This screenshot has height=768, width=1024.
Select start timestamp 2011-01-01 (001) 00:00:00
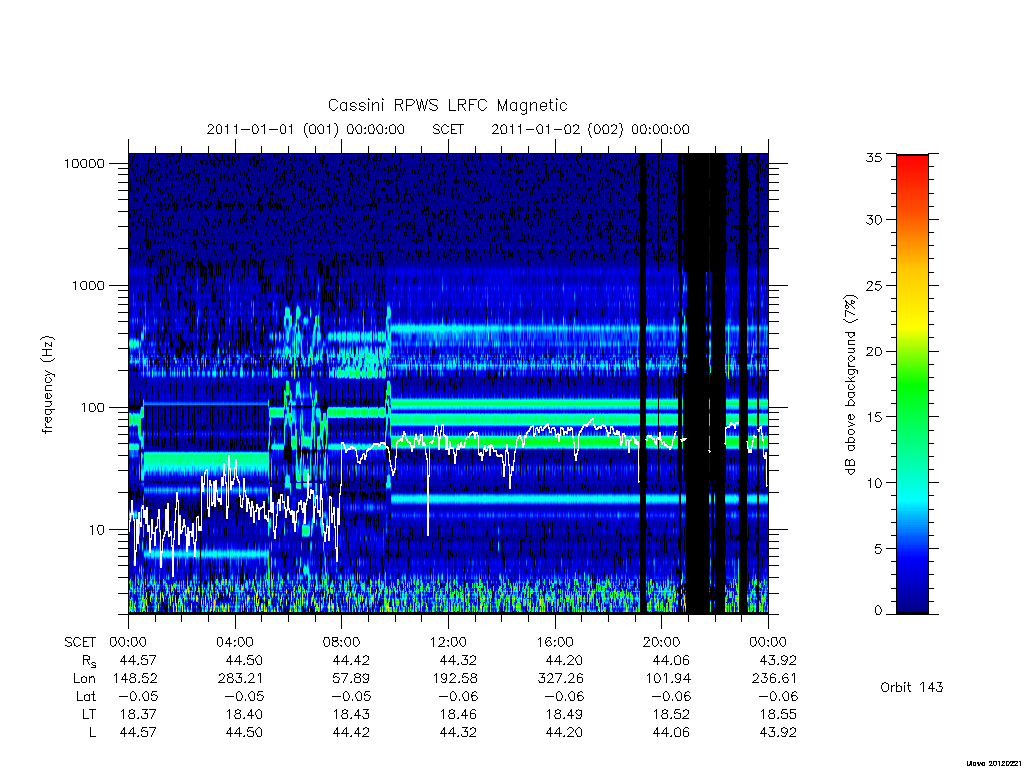pos(306,129)
